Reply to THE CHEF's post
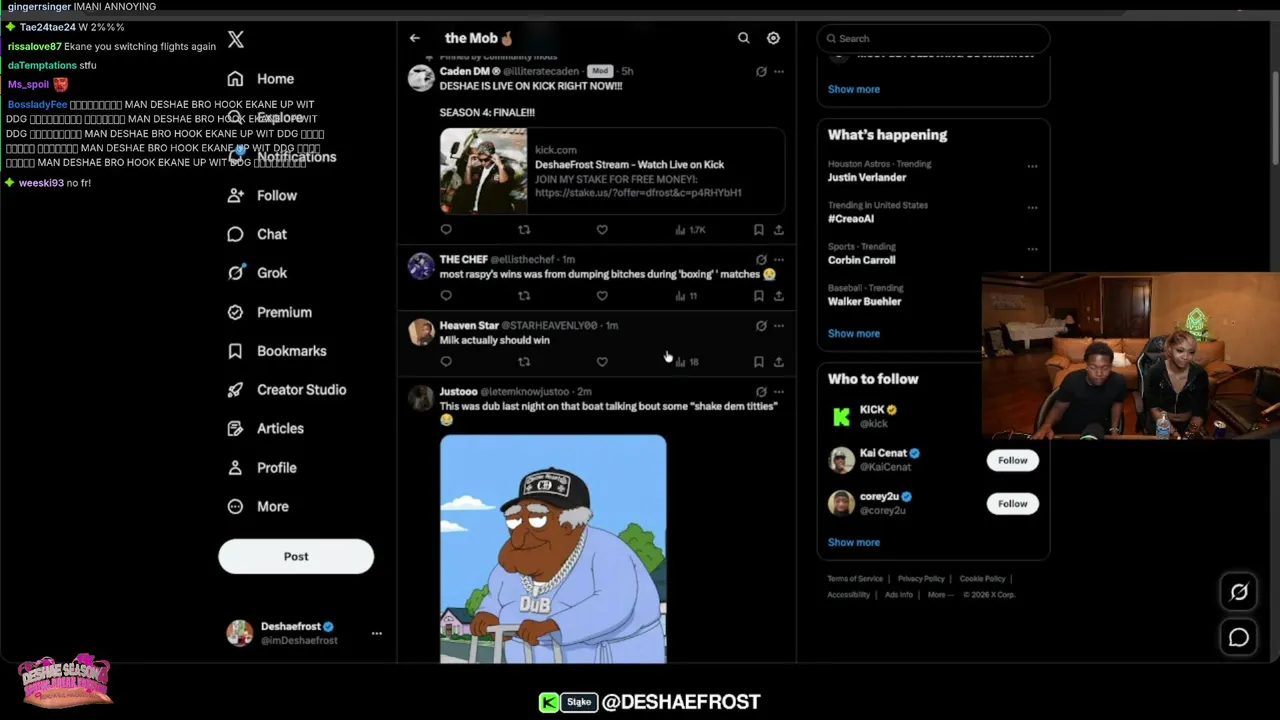This screenshot has width=1280, height=720. coord(446,296)
